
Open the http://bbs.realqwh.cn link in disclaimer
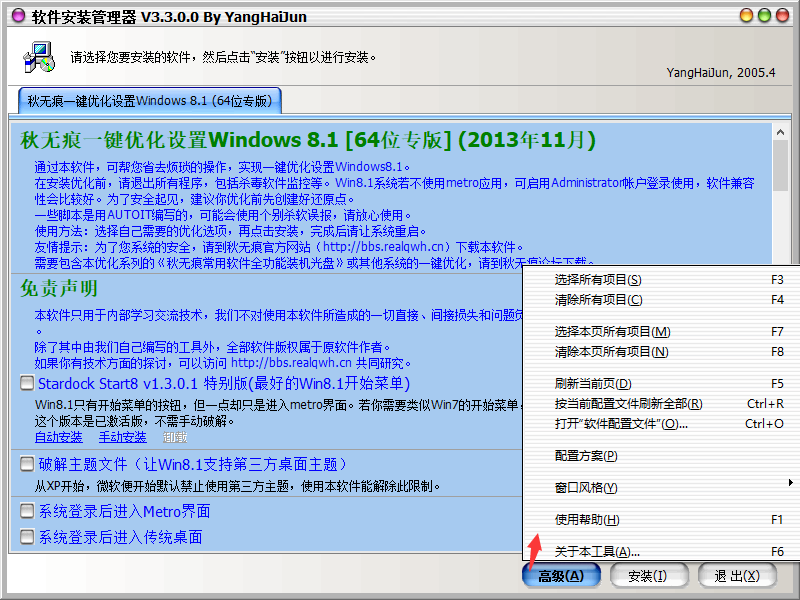pos(291,363)
